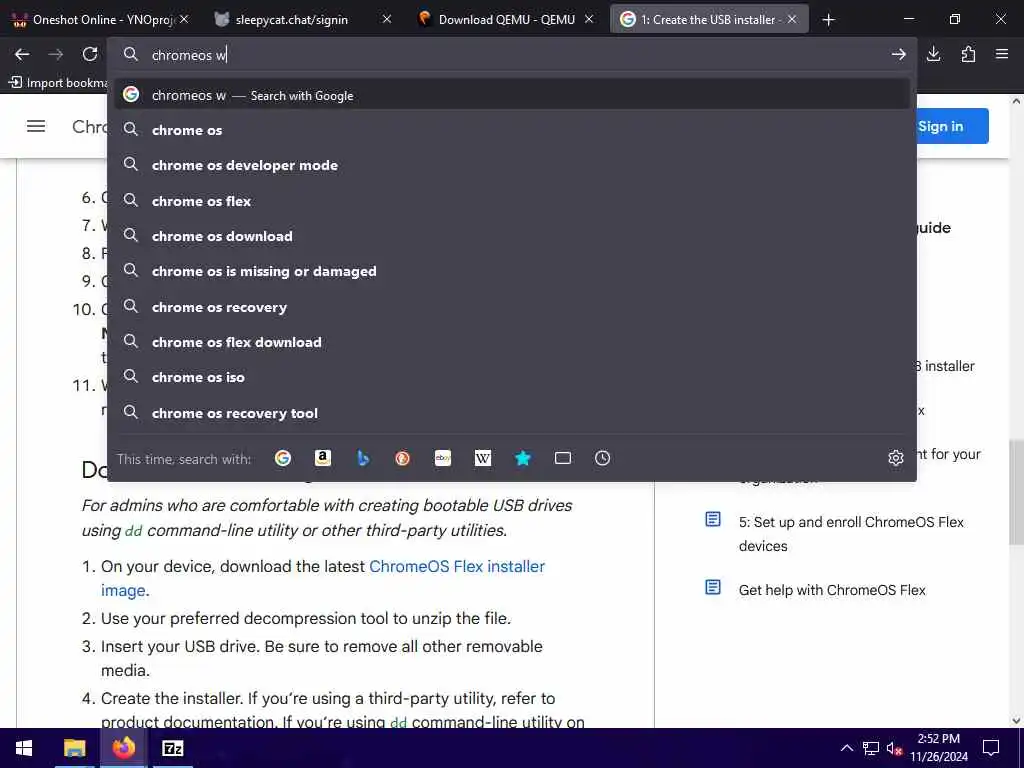Open network status tray icon
The height and width of the screenshot is (768, 1024).
871,748
